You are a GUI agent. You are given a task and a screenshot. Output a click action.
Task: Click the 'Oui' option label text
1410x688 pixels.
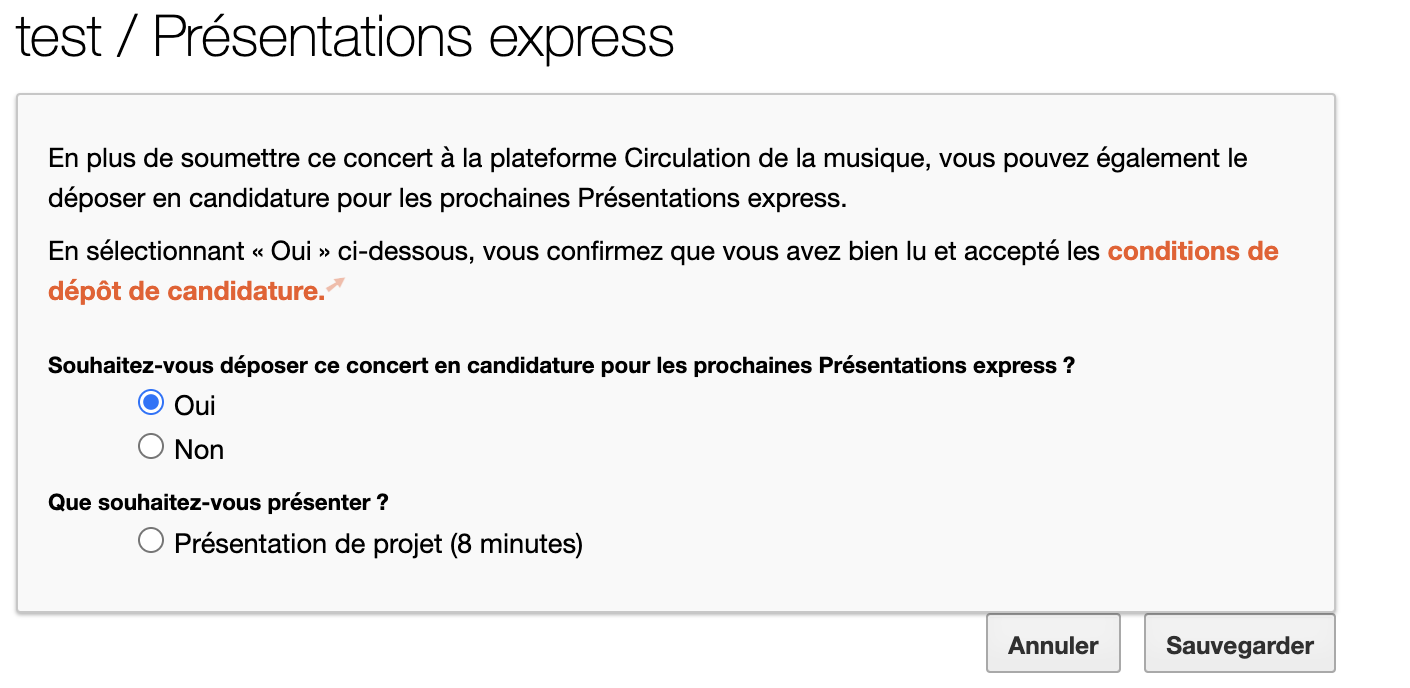point(195,405)
